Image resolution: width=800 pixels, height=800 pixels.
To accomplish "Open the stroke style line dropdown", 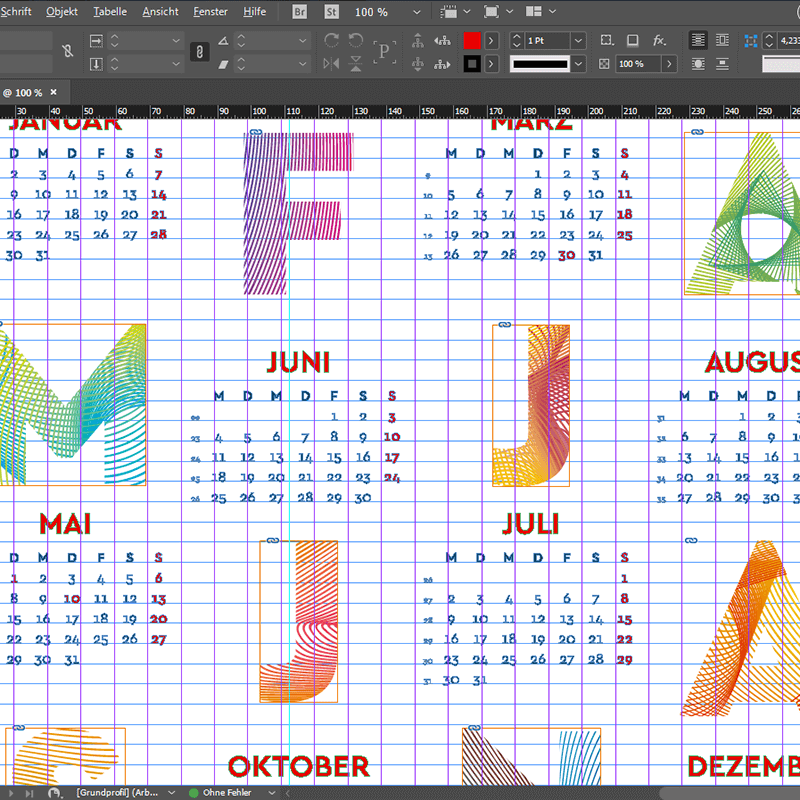I will 578,64.
